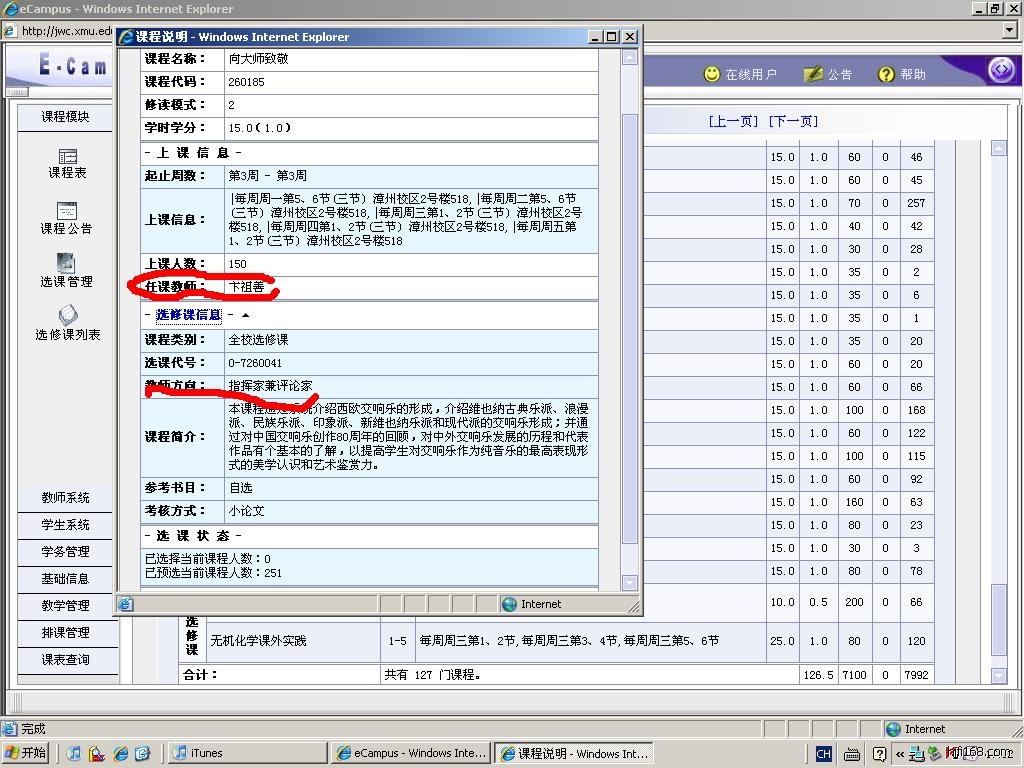The height and width of the screenshot is (768, 1024).
Task: Click the 在线用户 smiley face icon
Action: click(x=712, y=74)
